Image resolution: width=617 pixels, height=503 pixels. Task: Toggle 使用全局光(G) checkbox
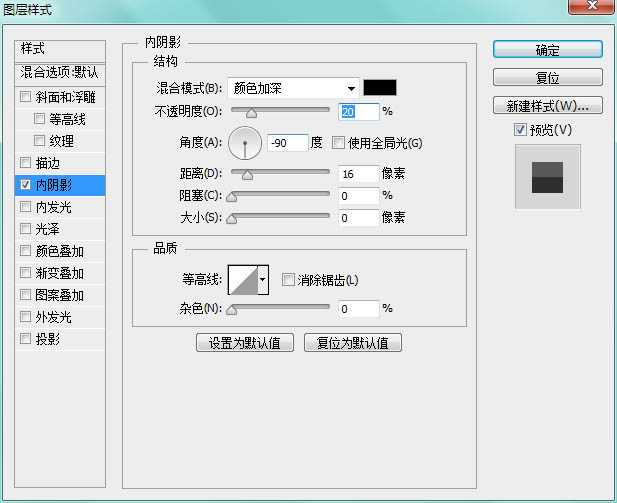pos(338,142)
